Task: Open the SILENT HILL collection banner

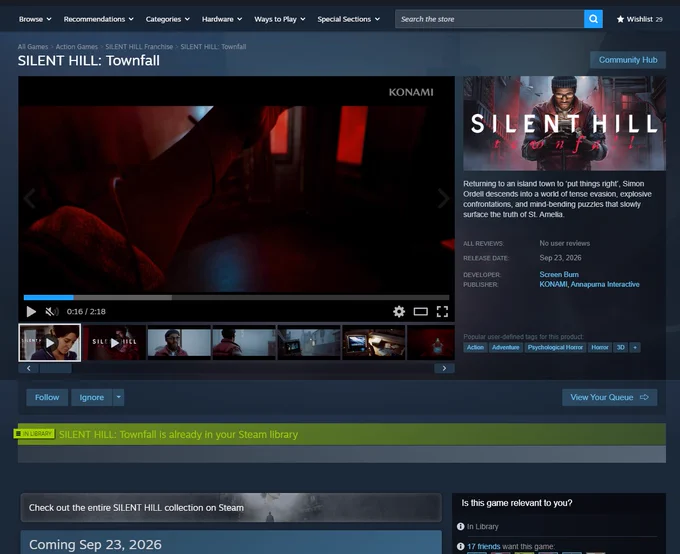Action: 231,508
